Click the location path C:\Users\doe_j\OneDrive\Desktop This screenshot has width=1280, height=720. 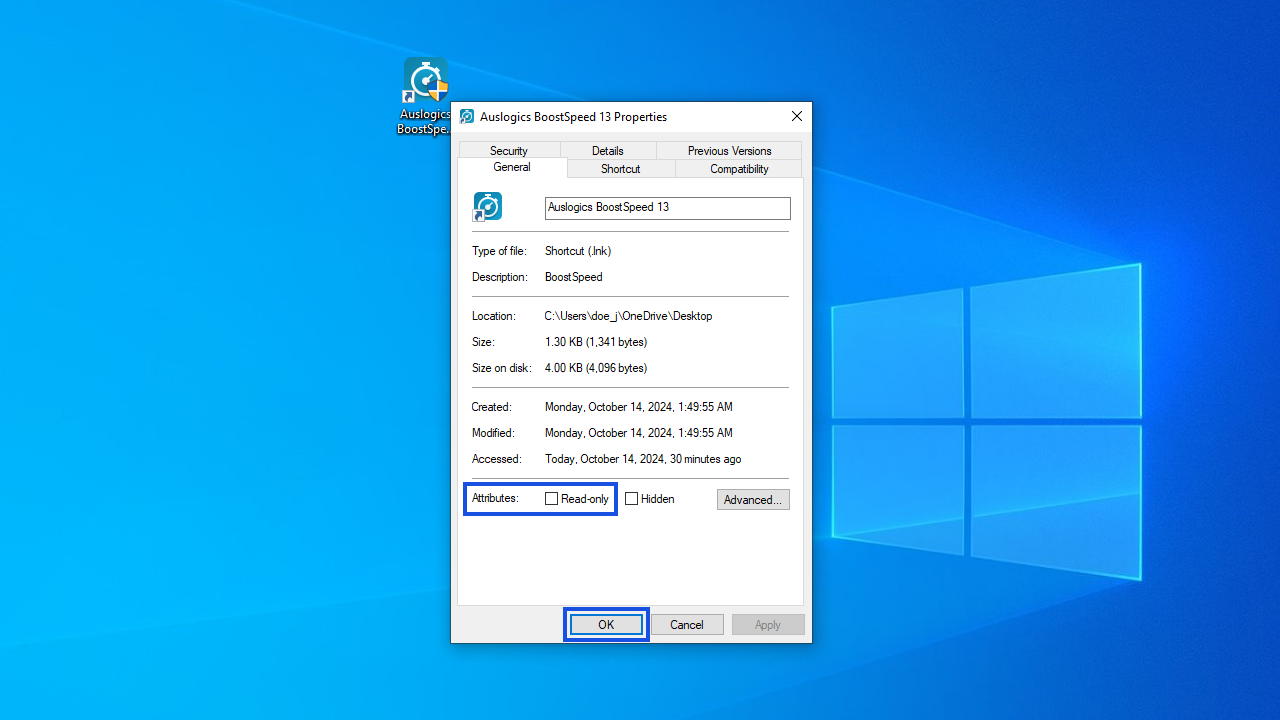pyautogui.click(x=628, y=316)
